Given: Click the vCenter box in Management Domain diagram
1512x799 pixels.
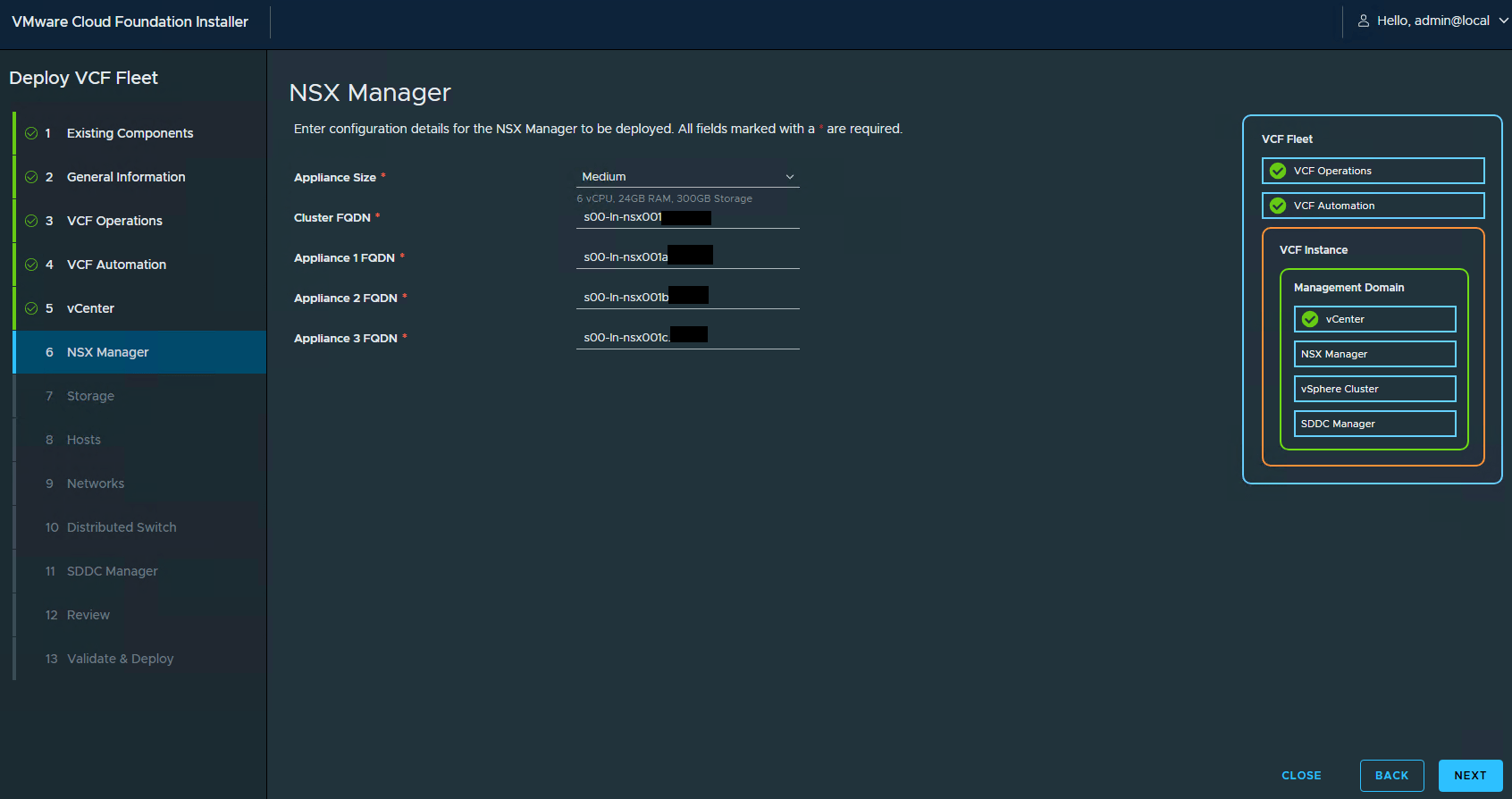Looking at the screenshot, I should [1374, 319].
